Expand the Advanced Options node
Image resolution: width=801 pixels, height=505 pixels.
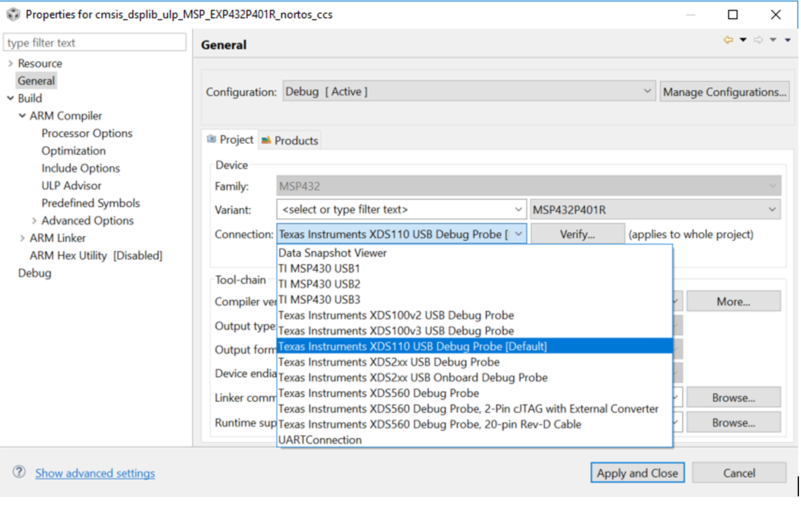(x=34, y=221)
